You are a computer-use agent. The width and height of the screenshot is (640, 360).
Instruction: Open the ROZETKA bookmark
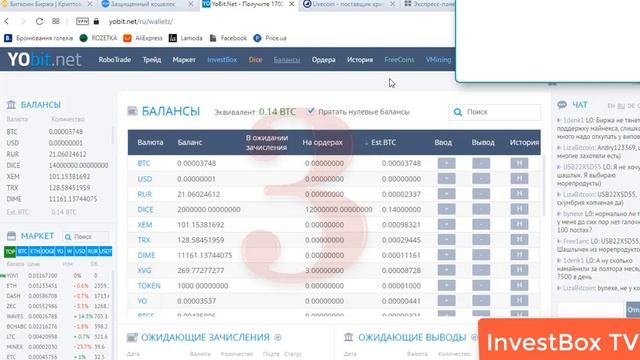pyautogui.click(x=98, y=38)
